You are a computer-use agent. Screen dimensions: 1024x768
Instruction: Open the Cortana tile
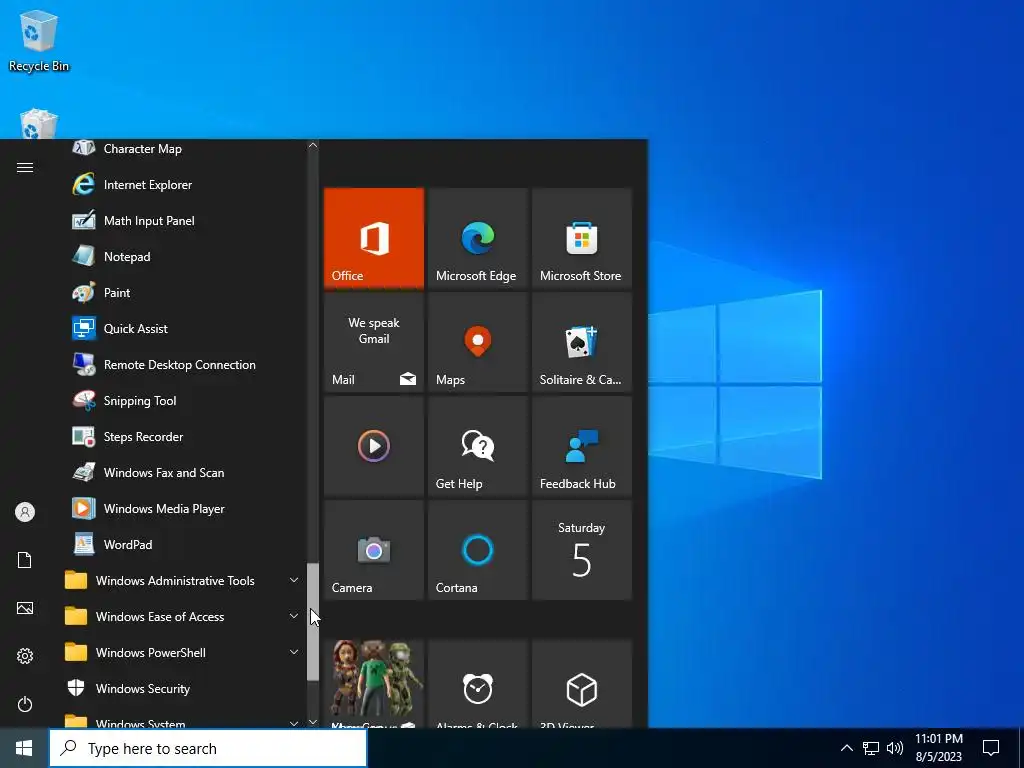(477, 549)
